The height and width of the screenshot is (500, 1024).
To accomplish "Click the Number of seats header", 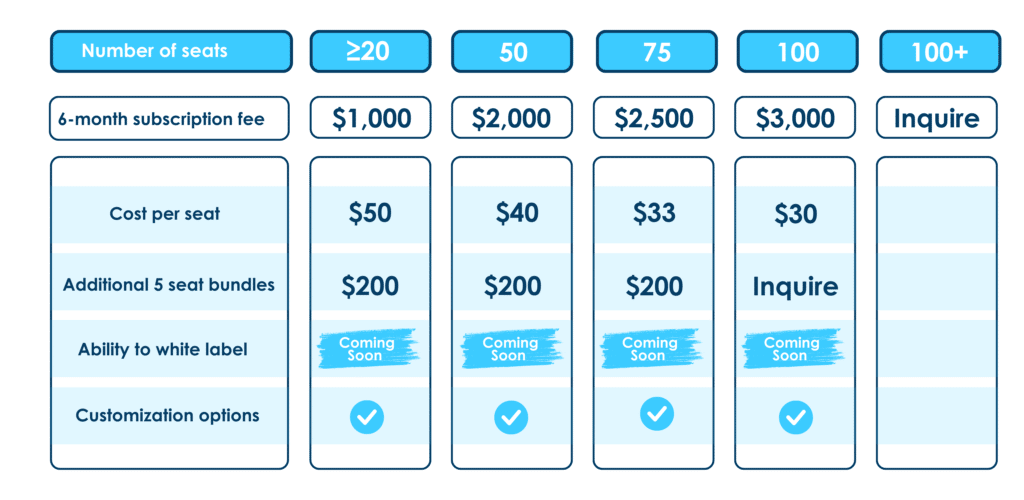I will point(171,51).
